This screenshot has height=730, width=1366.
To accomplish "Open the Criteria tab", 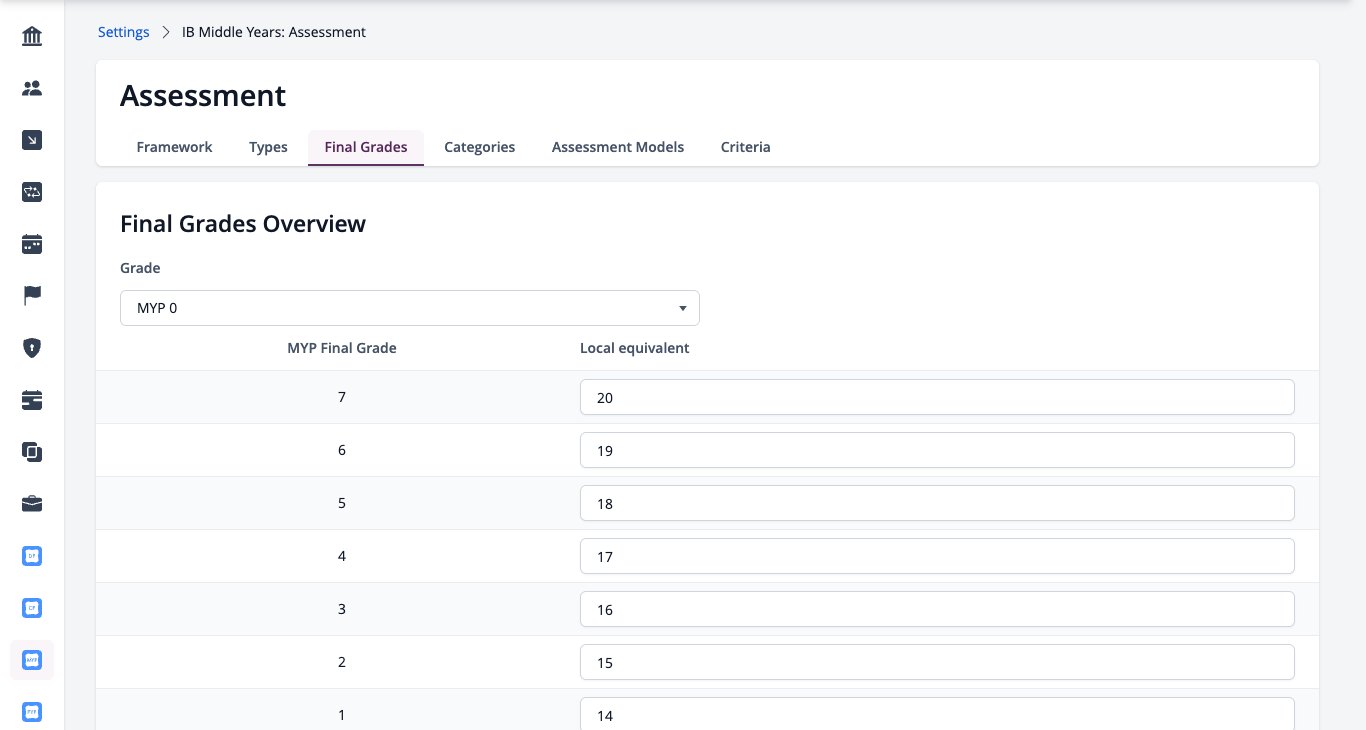I will 746,147.
